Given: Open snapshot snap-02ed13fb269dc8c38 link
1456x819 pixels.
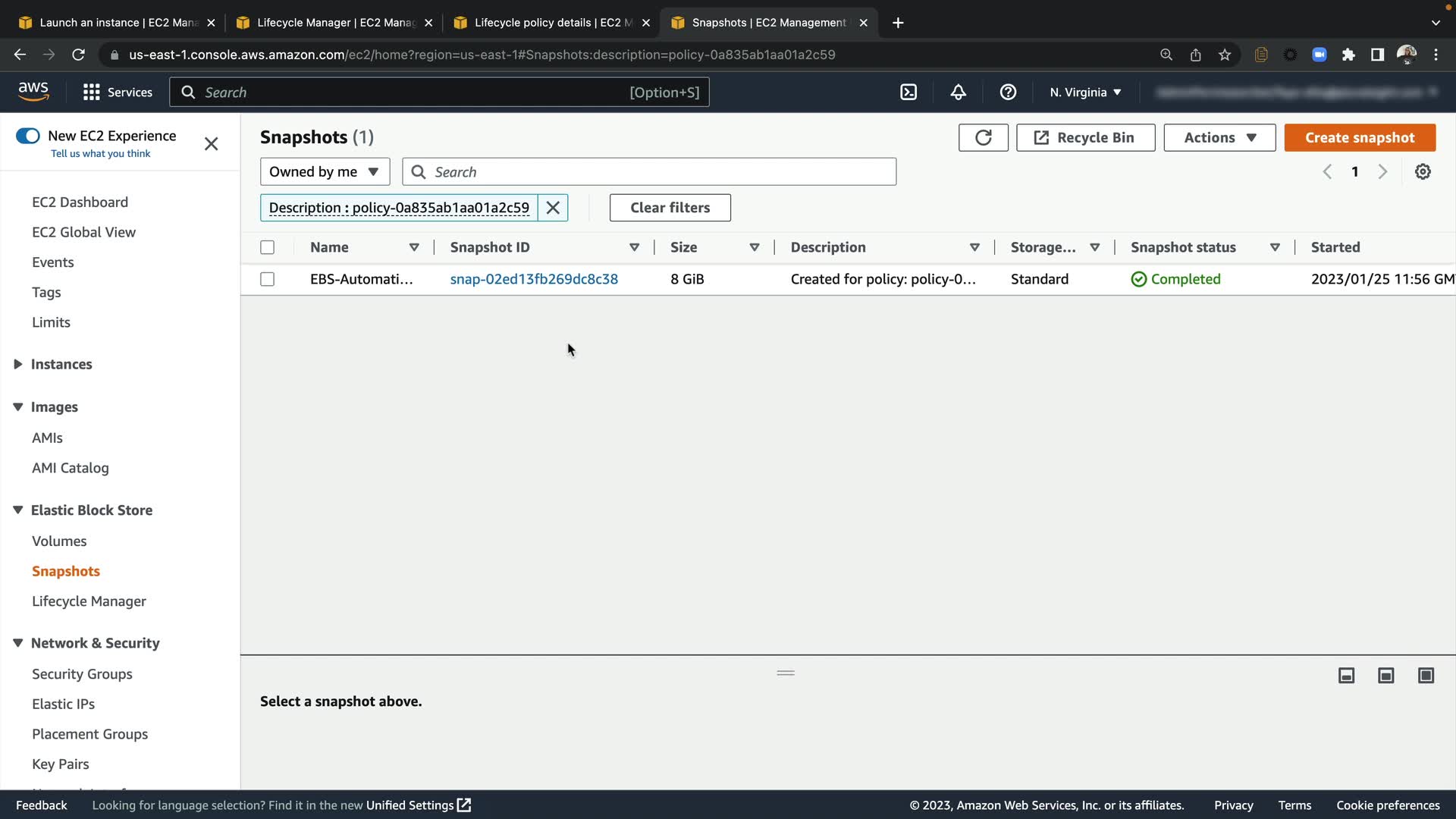Looking at the screenshot, I should 534,279.
